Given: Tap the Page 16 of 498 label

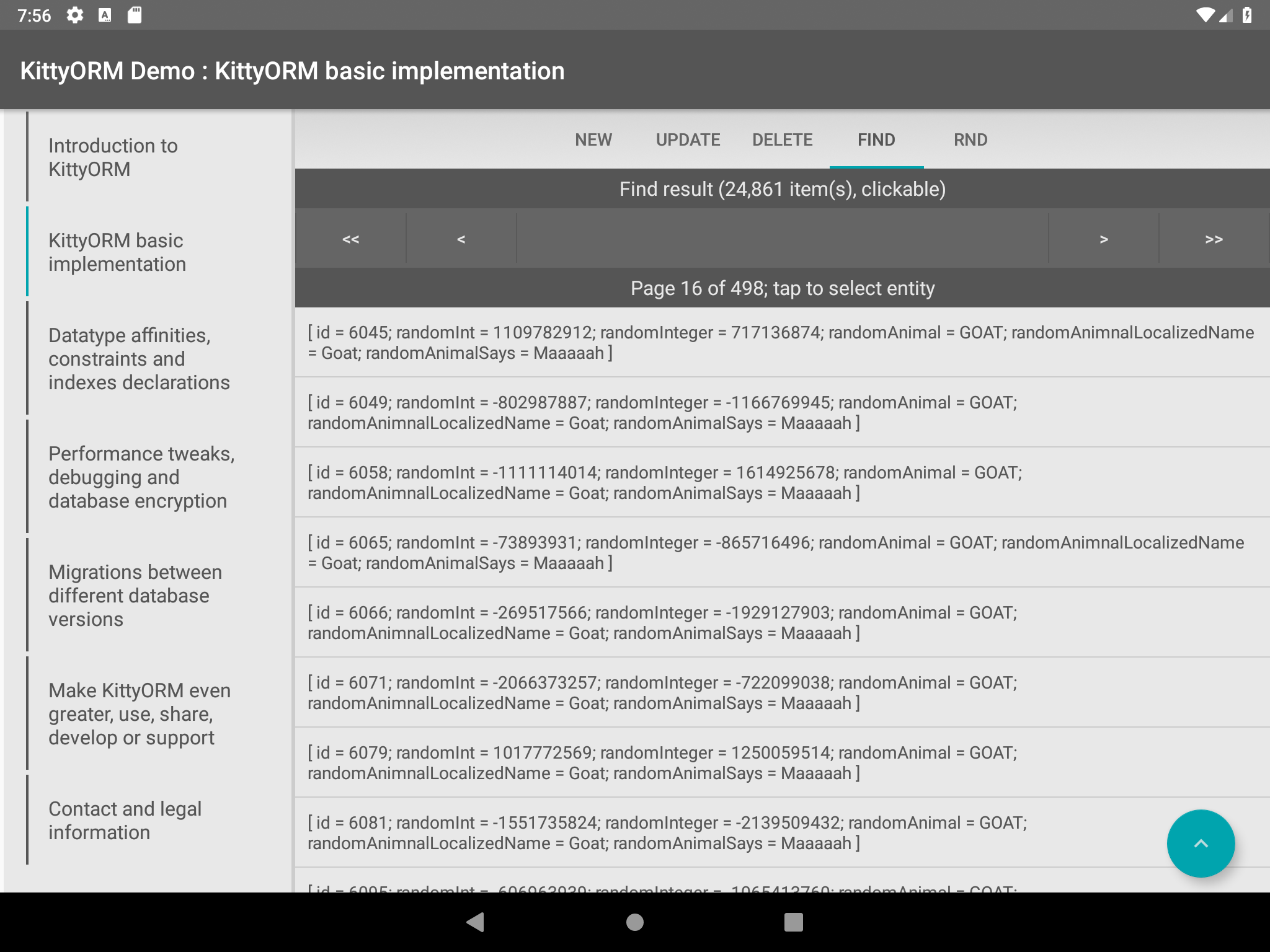Looking at the screenshot, I should tap(783, 288).
